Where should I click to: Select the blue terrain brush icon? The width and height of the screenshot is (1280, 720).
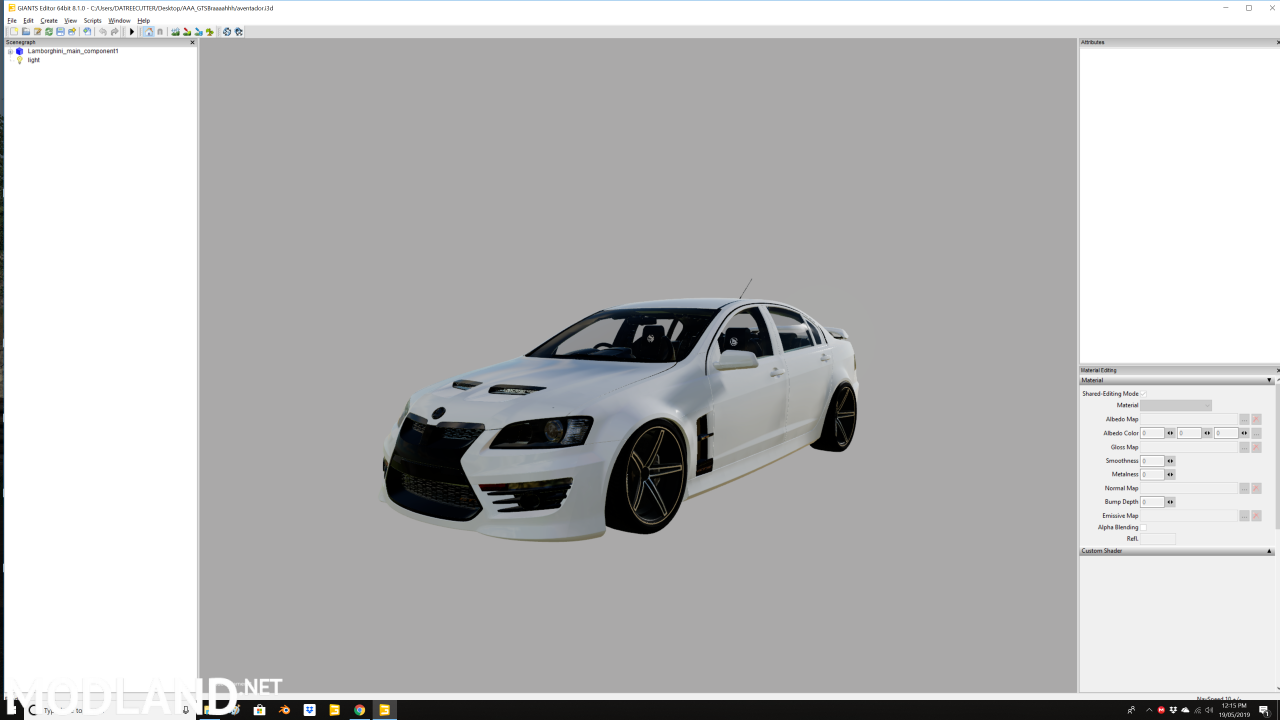(x=198, y=32)
